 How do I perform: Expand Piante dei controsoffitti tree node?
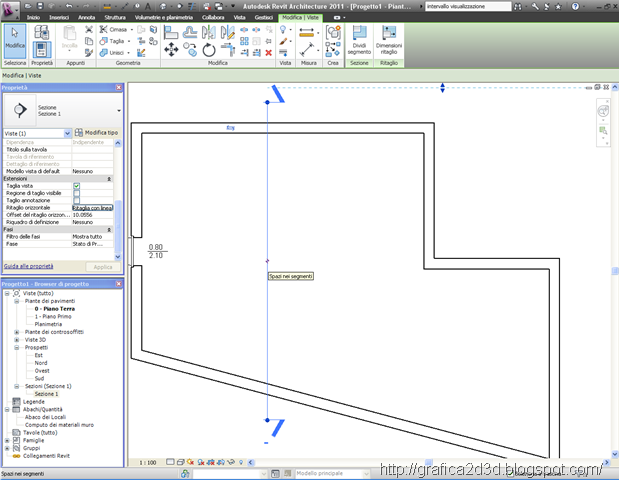click(17, 332)
